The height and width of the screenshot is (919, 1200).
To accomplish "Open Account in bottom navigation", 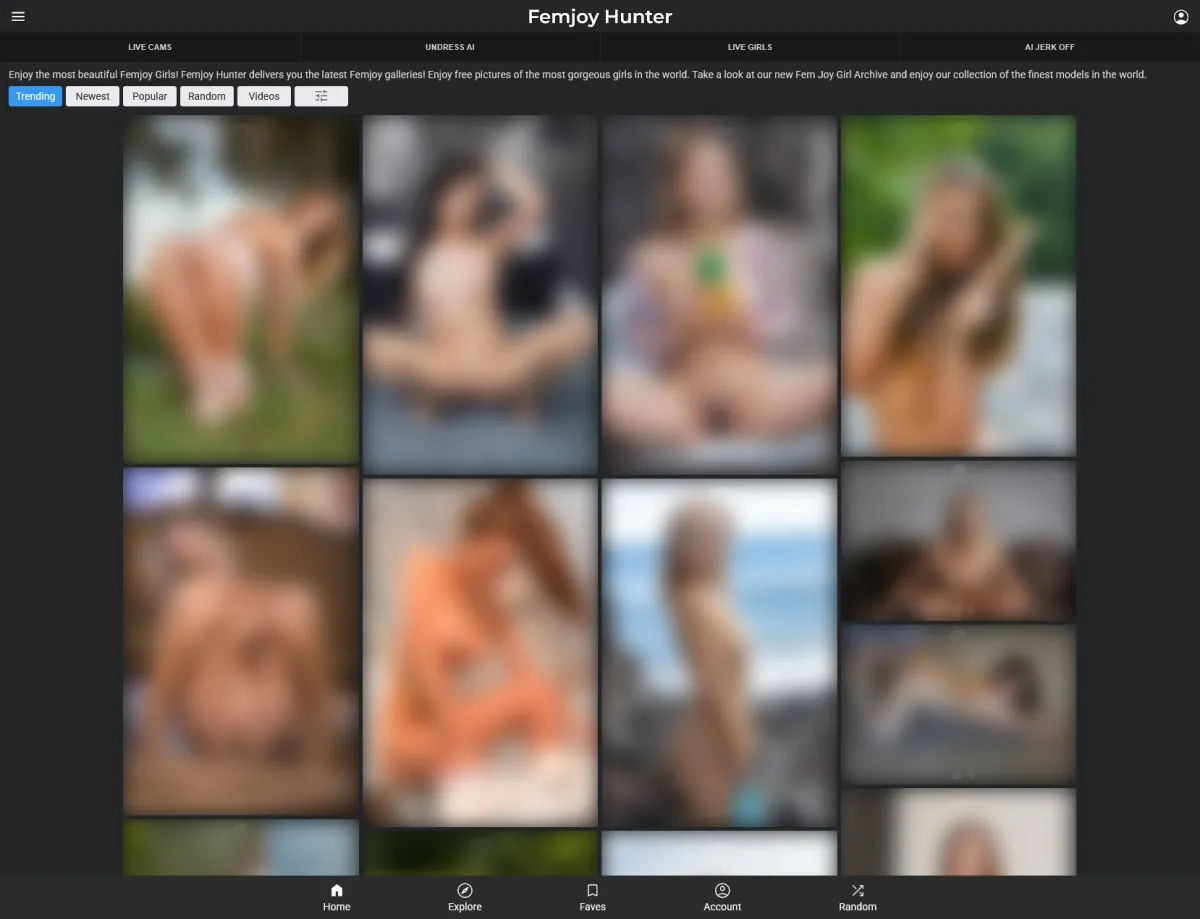I will tap(722, 897).
